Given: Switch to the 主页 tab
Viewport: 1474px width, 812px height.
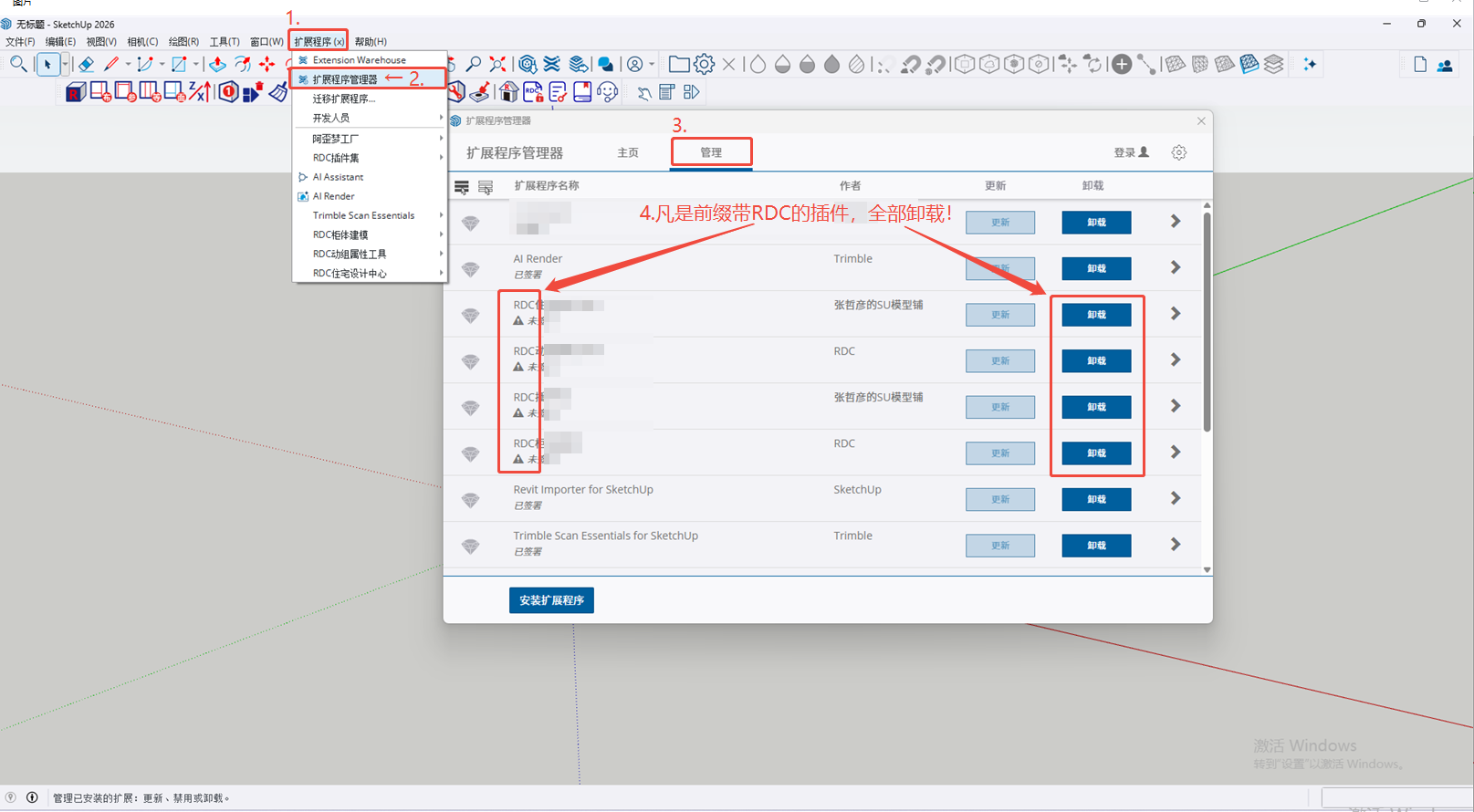Looking at the screenshot, I should (628, 152).
